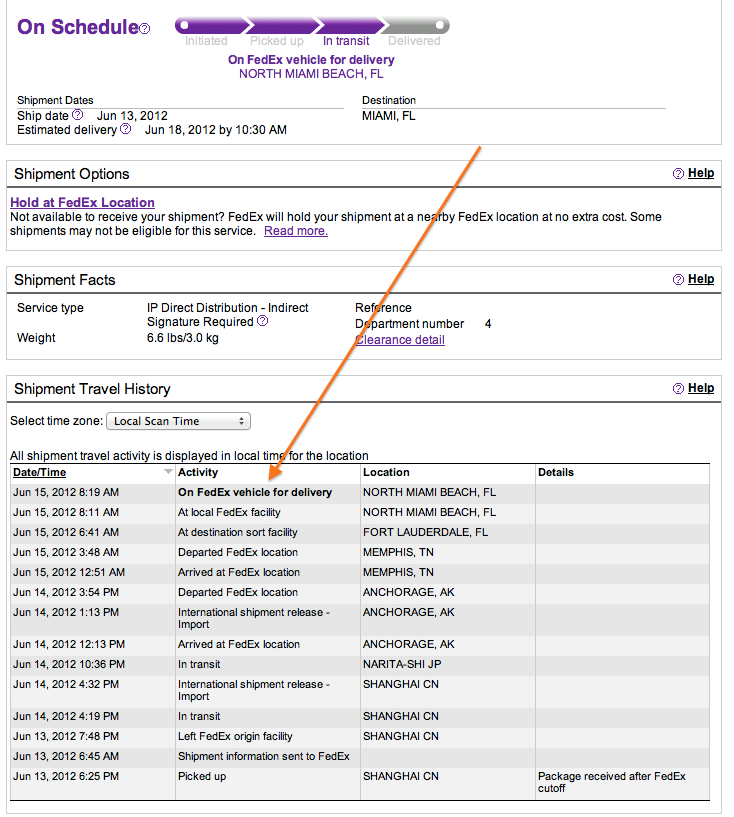
Task: Click estimated delivery 'Jun 18, 2012 by 10:30 AM'
Action: pyautogui.click(x=216, y=130)
